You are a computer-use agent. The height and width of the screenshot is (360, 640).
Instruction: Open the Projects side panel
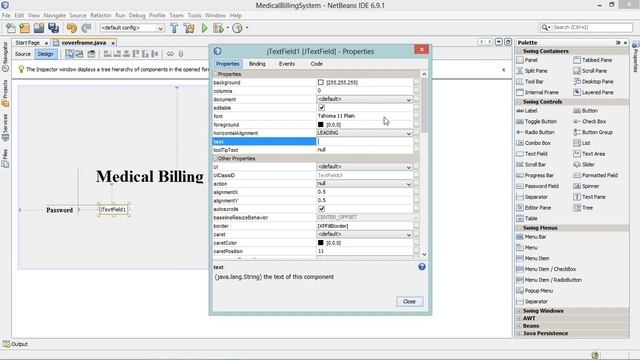click(5, 93)
